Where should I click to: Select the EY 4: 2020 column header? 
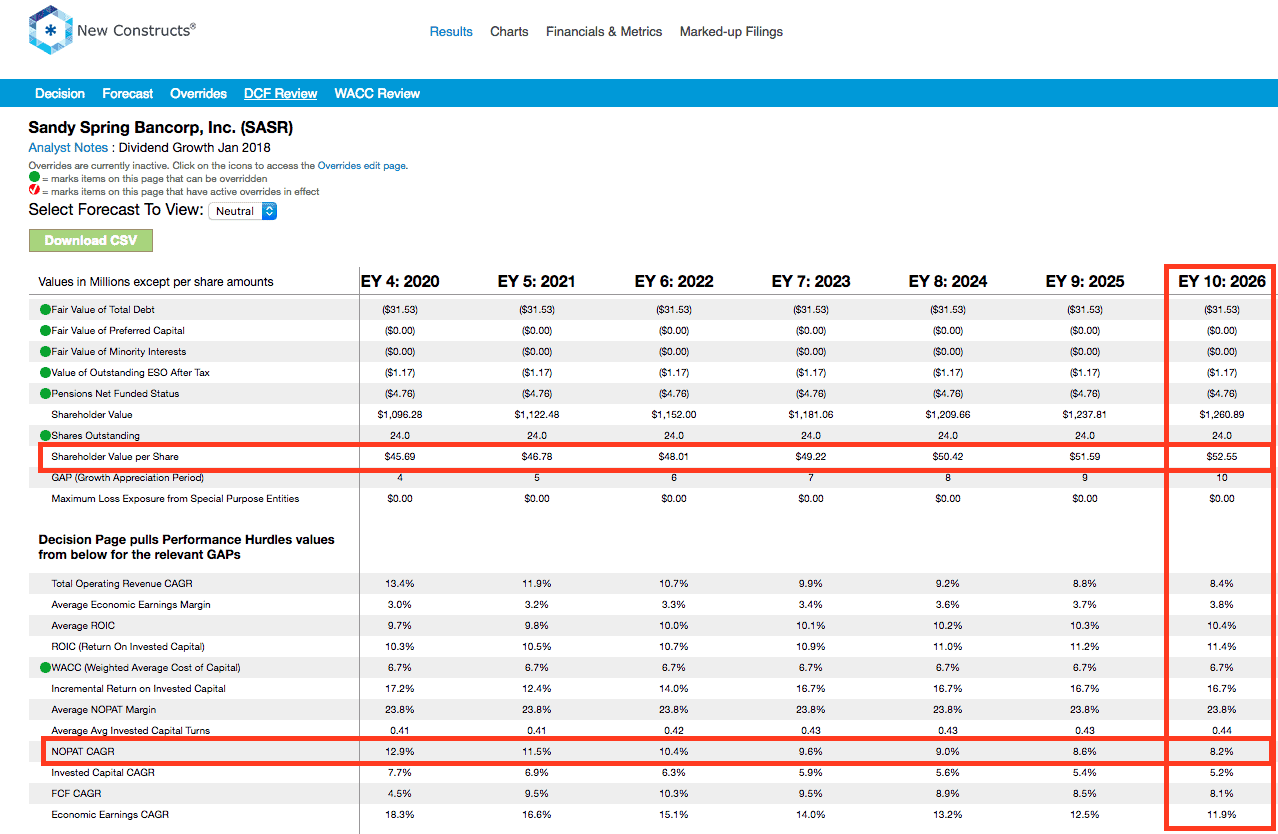click(x=400, y=282)
